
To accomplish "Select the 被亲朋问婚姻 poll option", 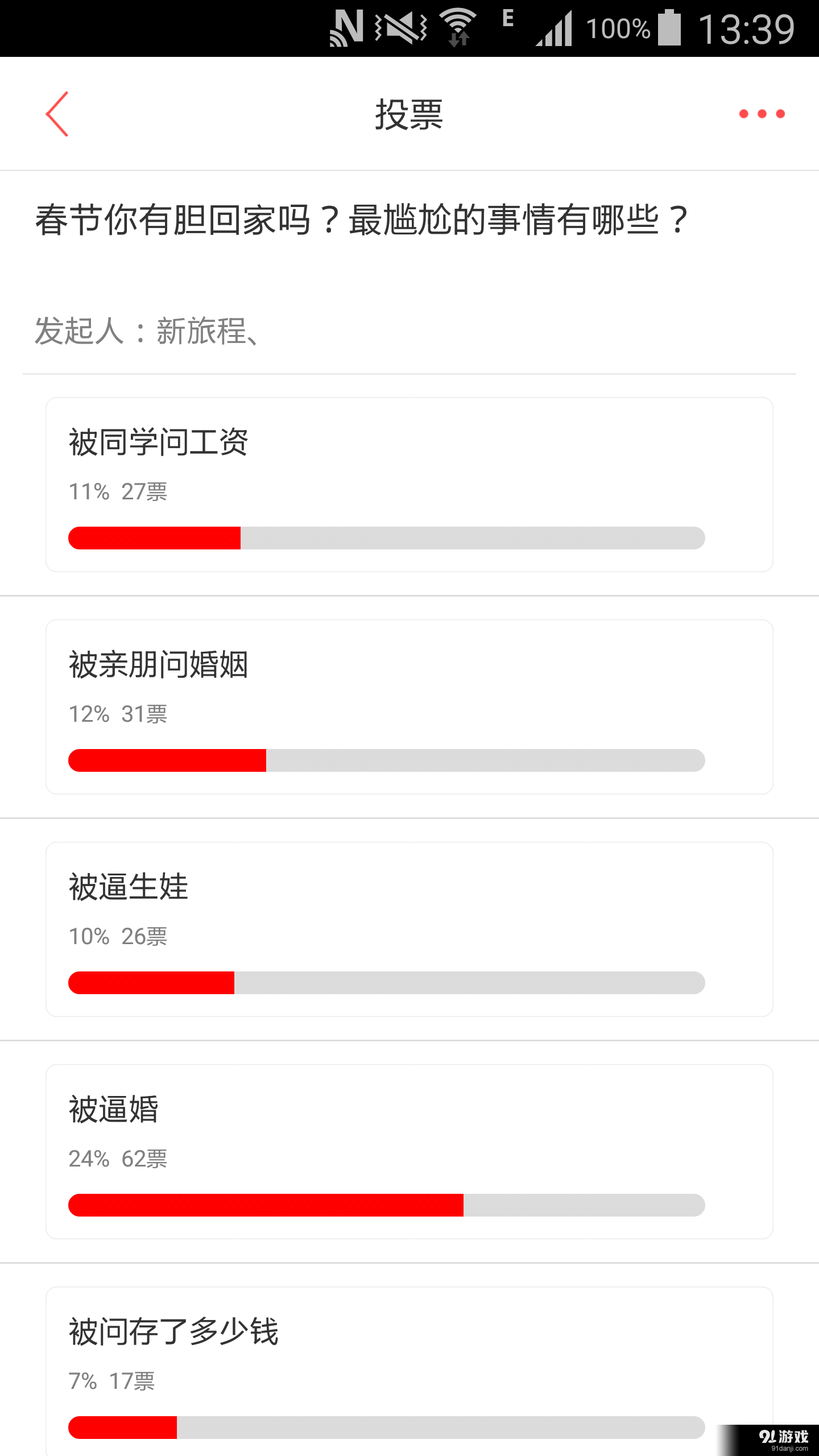I will pos(409,707).
